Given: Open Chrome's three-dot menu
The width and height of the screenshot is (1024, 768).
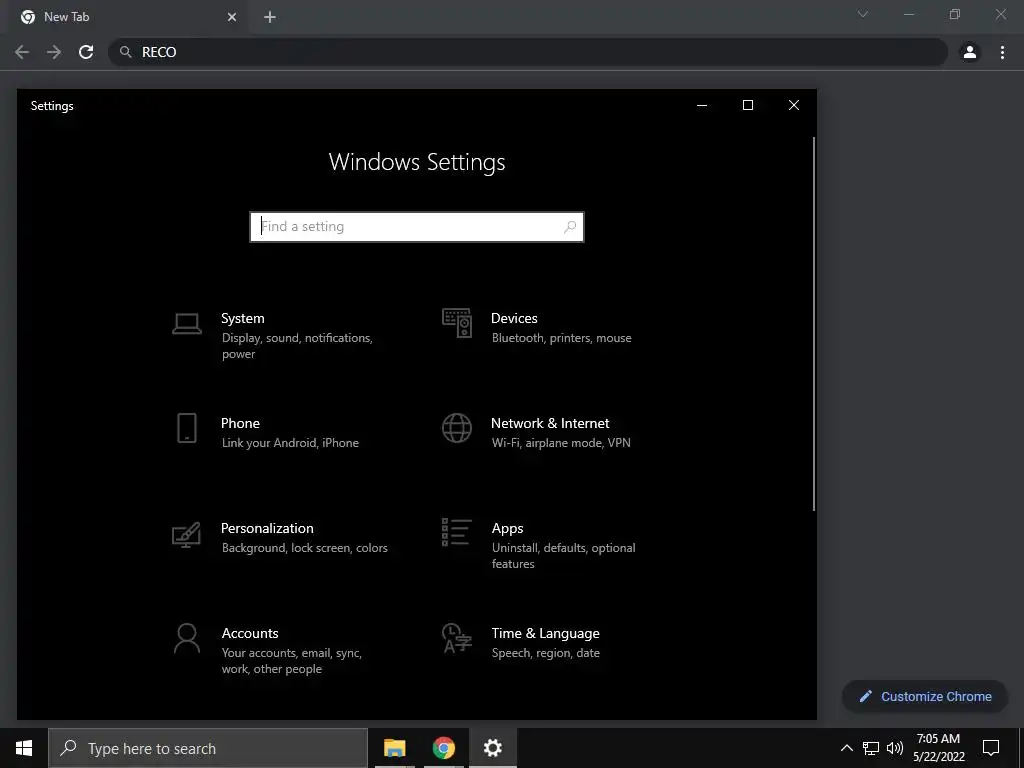Looking at the screenshot, I should point(1002,52).
